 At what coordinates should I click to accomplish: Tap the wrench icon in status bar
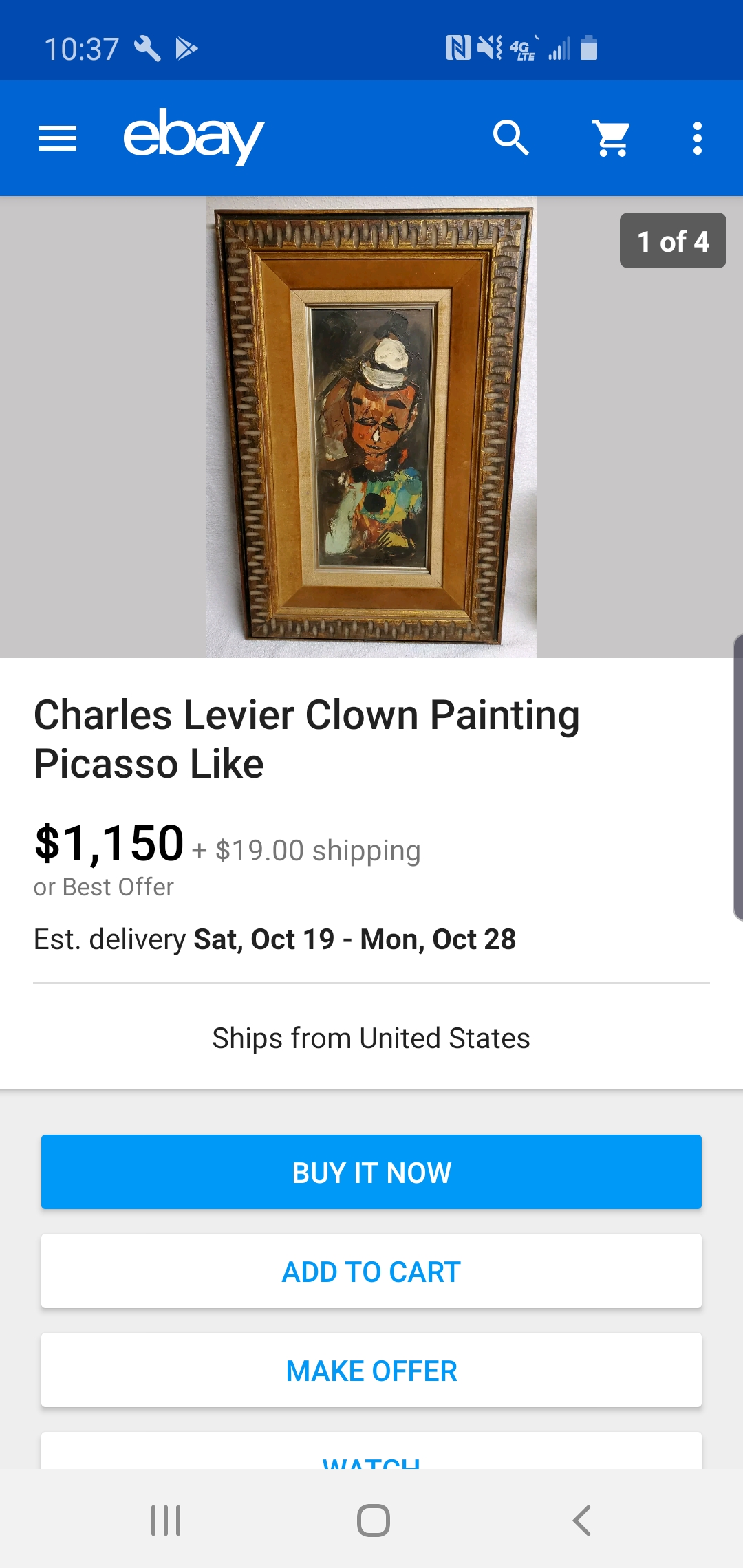(x=147, y=49)
